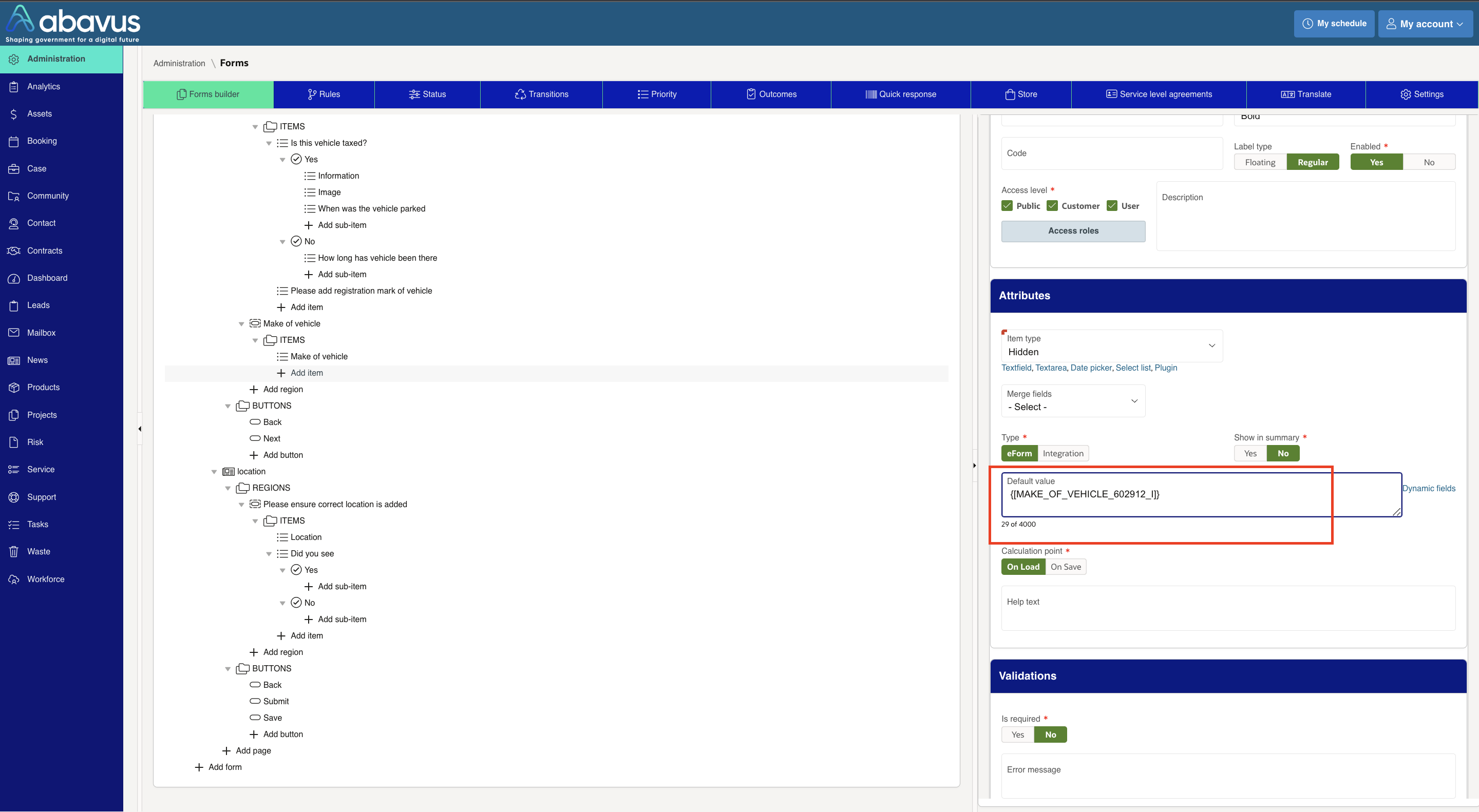Open the Item type dropdown
1479x812 pixels.
click(x=1111, y=345)
